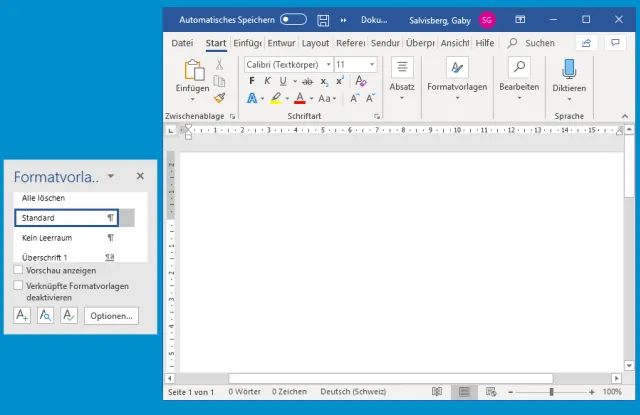This screenshot has height=415, width=640.
Task: Toggle the Automatisches Speichern switch
Action: [x=293, y=19]
